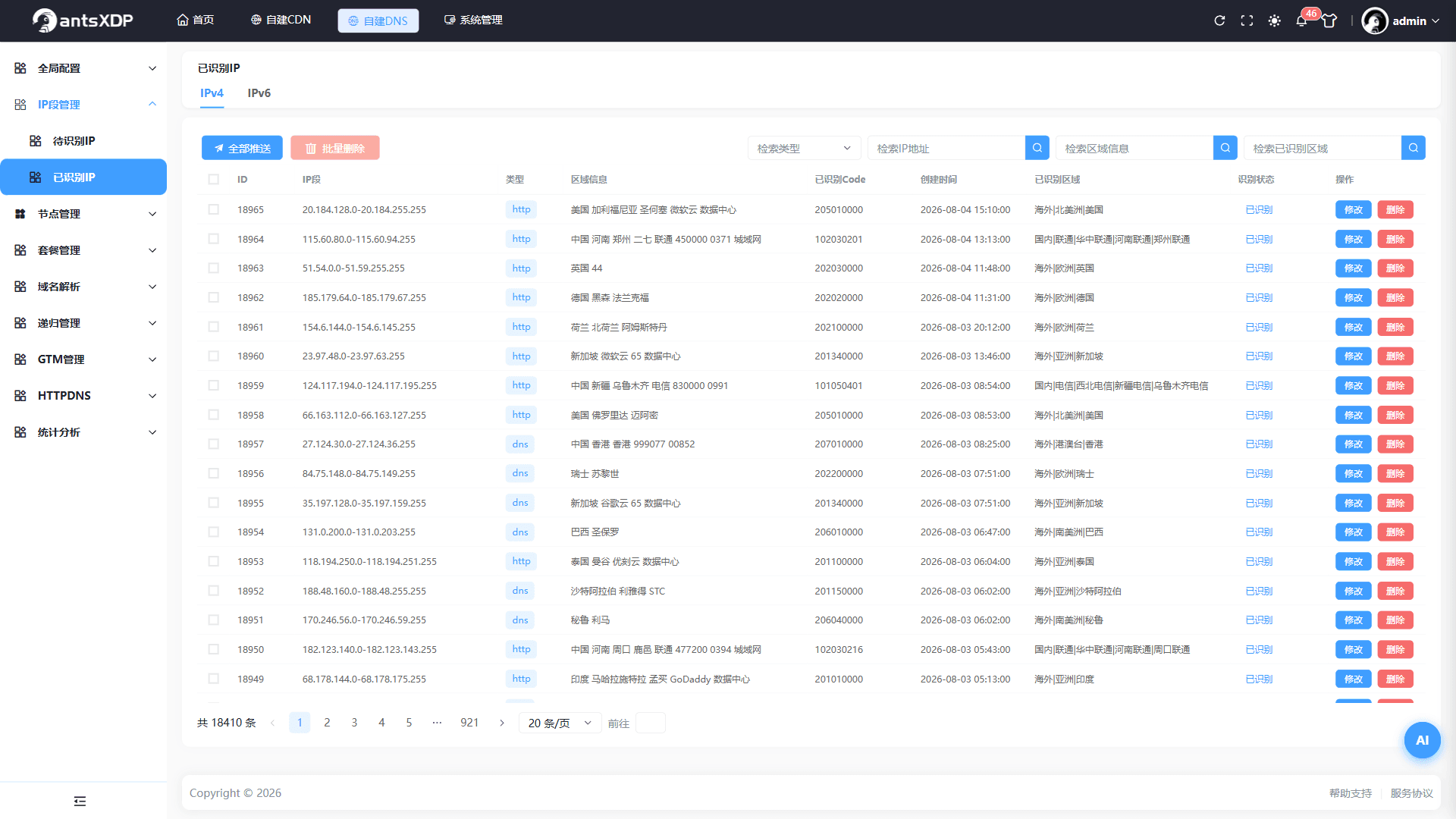Viewport: 1456px width, 819px height.
Task: Click search icon beside region info field
Action: [1225, 148]
